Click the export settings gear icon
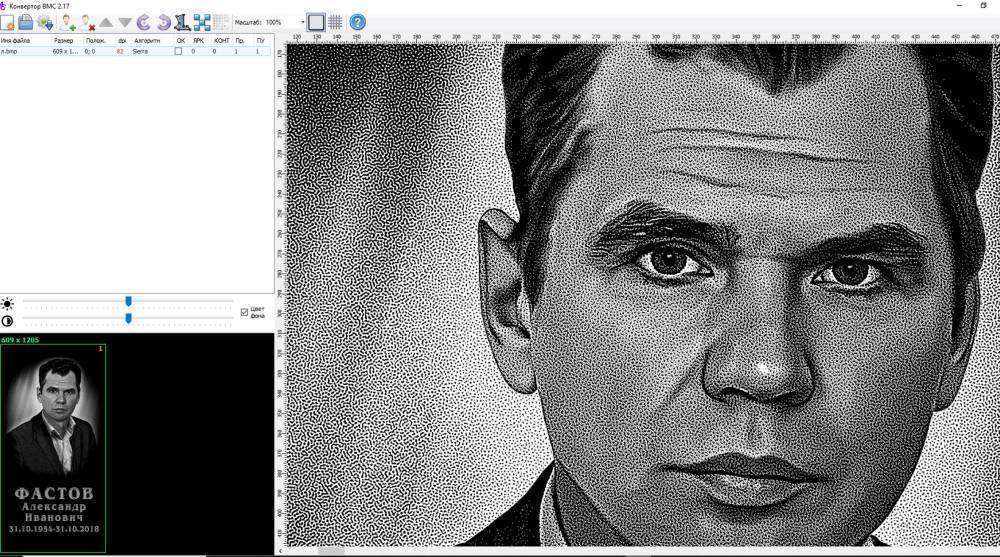The image size is (1000, 557). 45,22
